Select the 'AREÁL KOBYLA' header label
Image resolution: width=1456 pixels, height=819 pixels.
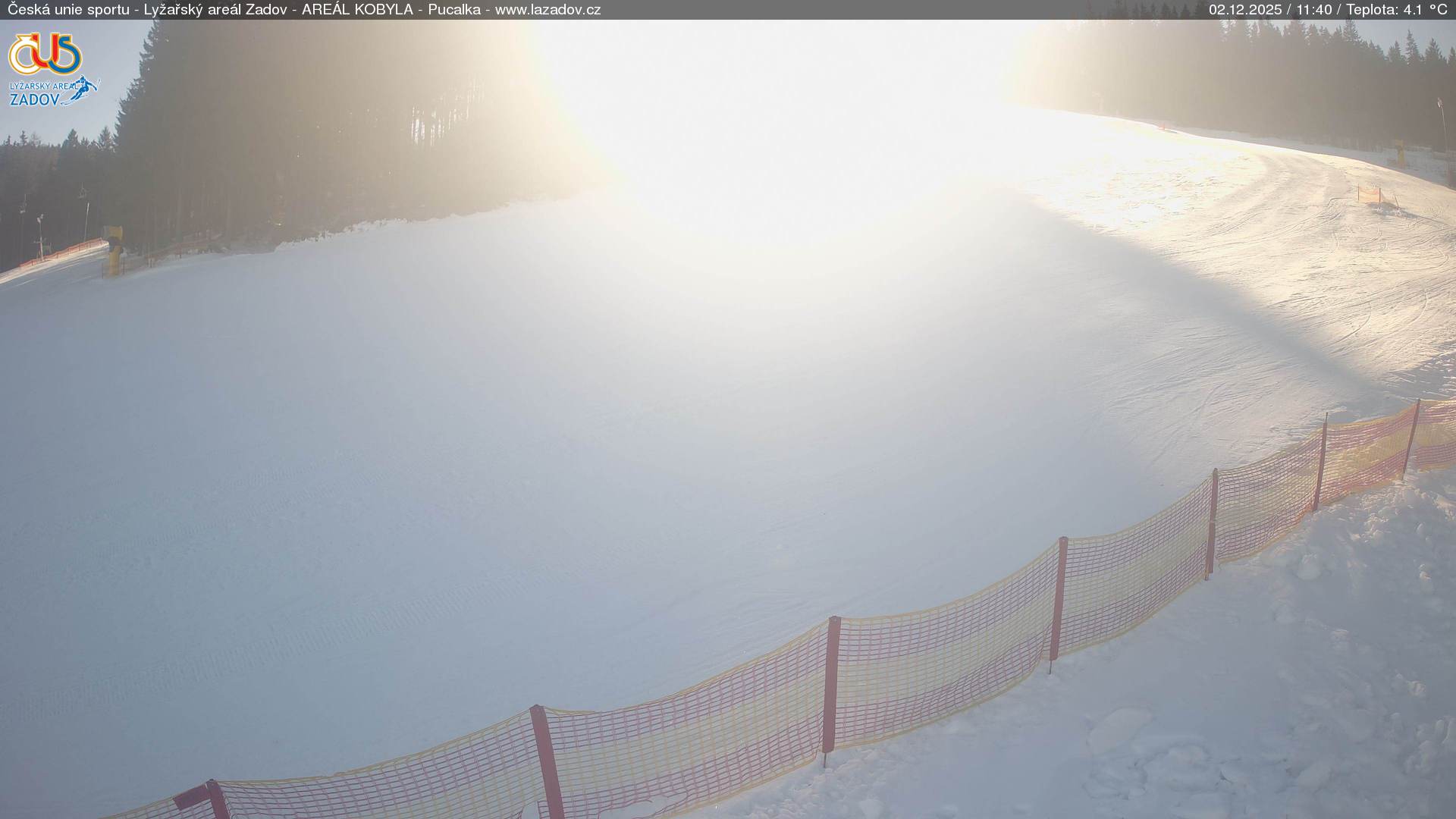pyautogui.click(x=357, y=10)
